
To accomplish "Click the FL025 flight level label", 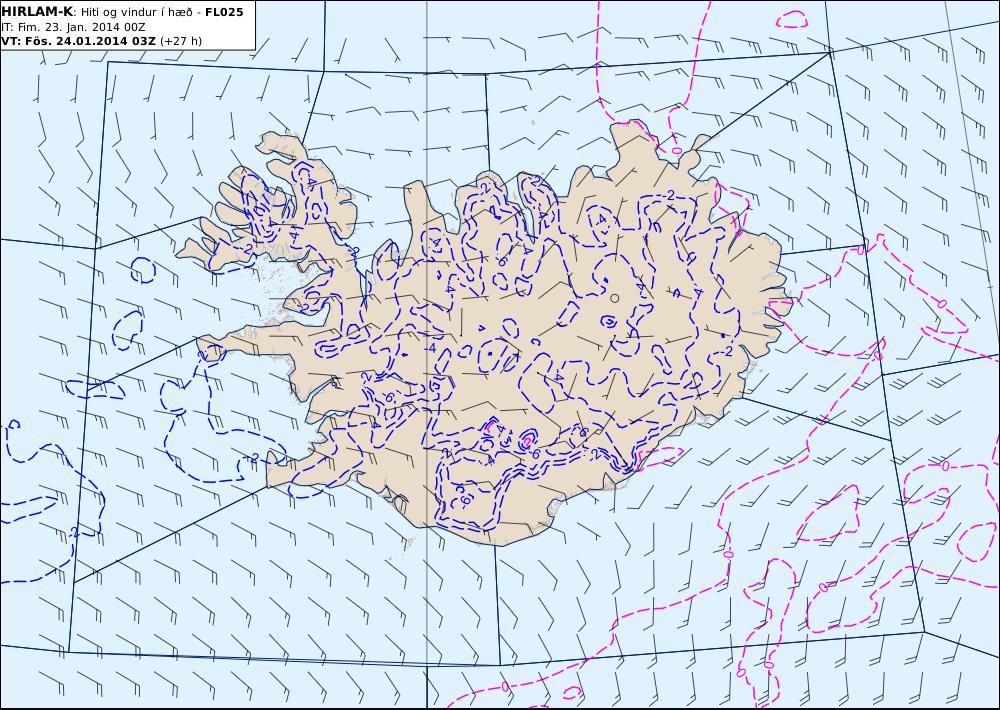I will click(224, 12).
